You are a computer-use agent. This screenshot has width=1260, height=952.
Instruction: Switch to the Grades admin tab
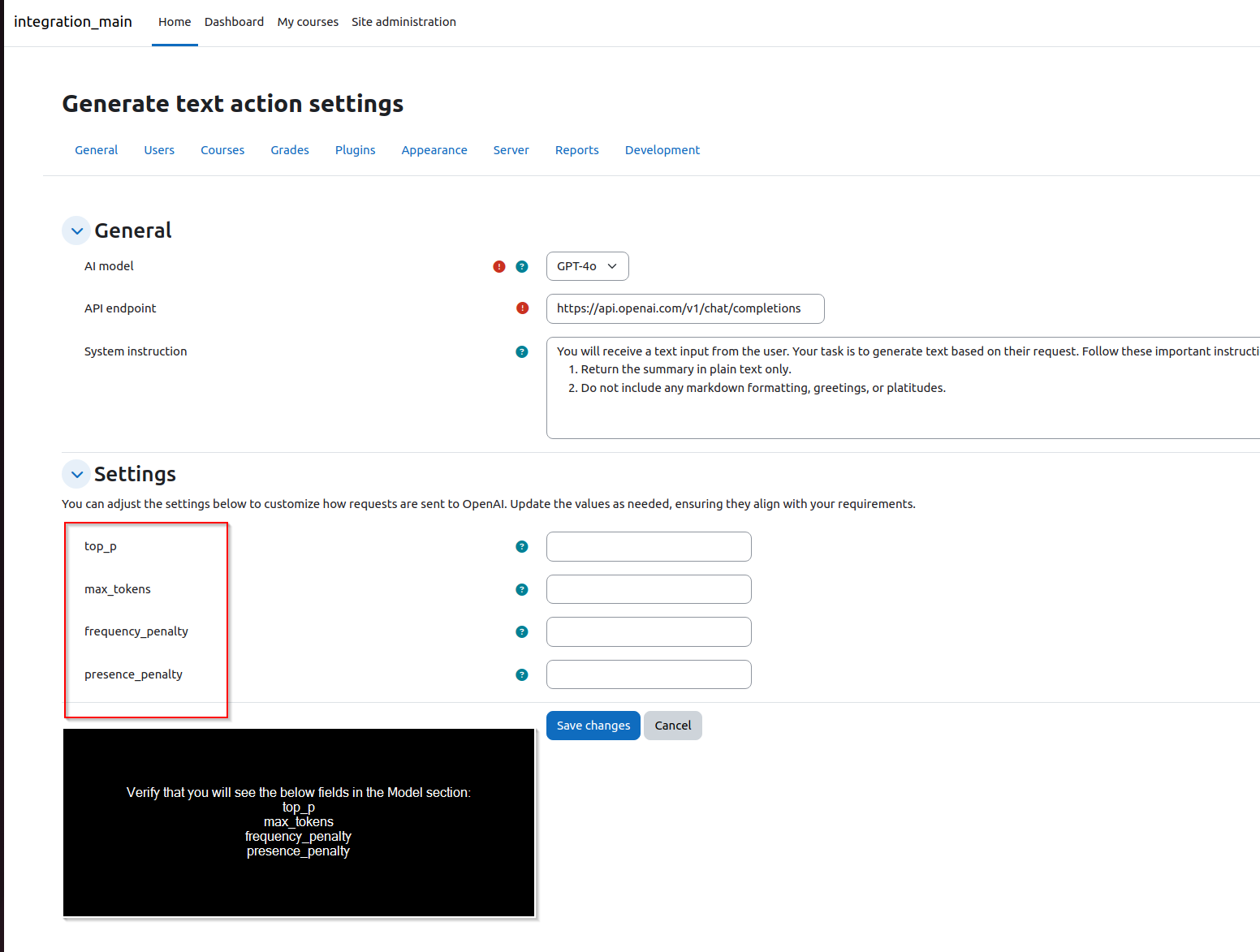coord(290,150)
